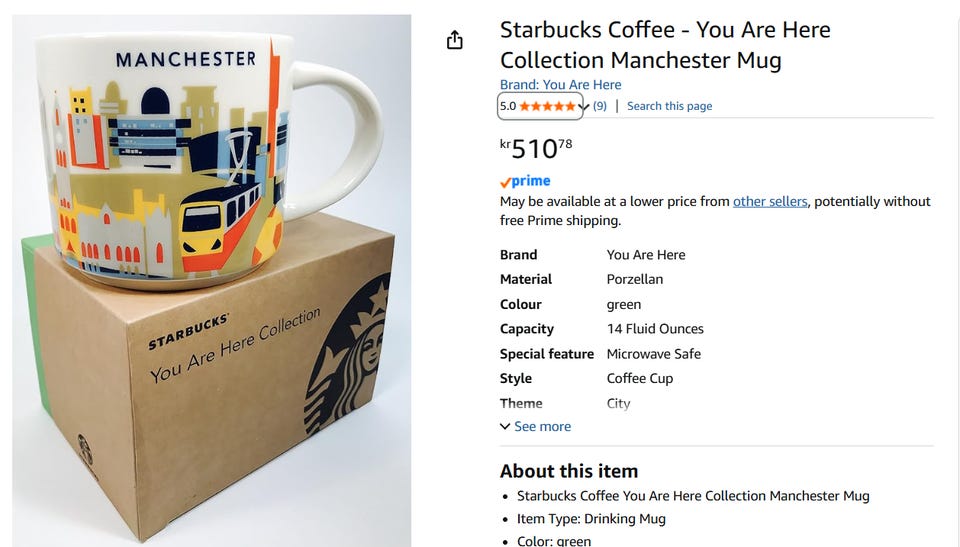Expand the rating breakdown chevron
The height and width of the screenshot is (547, 960).
click(584, 107)
